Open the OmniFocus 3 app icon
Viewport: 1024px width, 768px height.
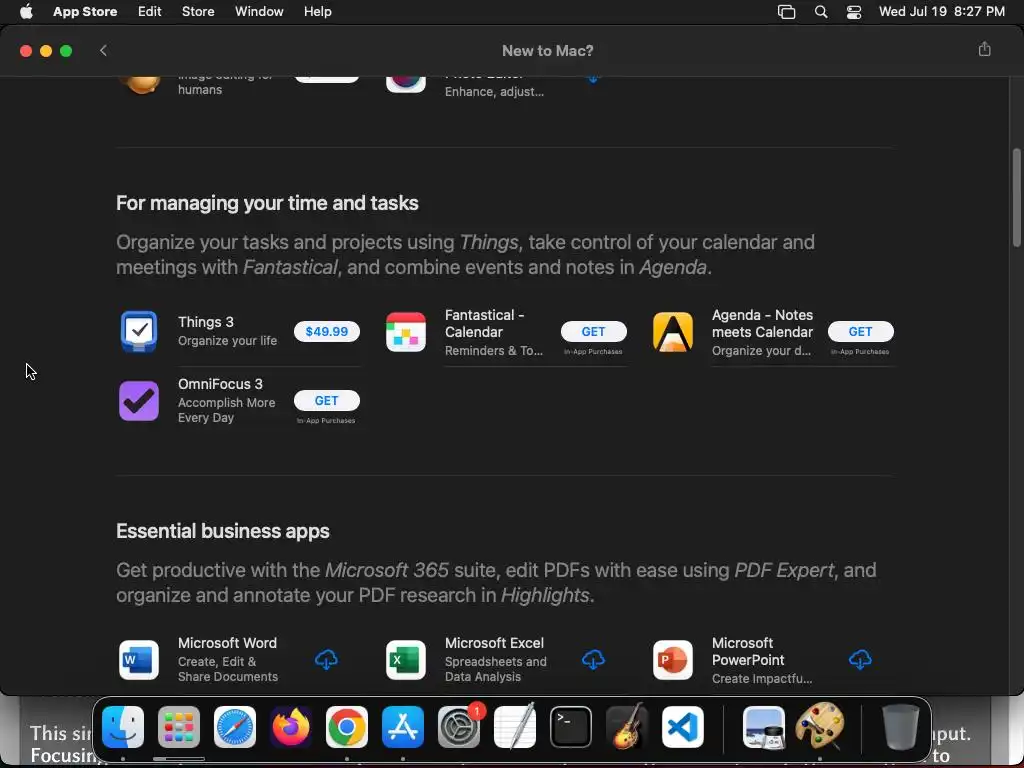[x=138, y=401]
